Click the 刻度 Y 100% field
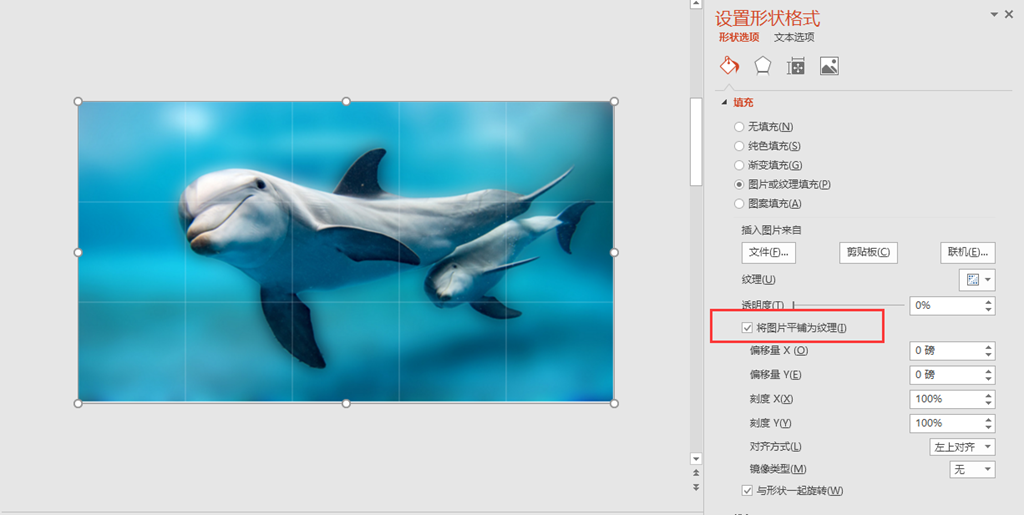The image size is (1024, 515). pos(946,423)
